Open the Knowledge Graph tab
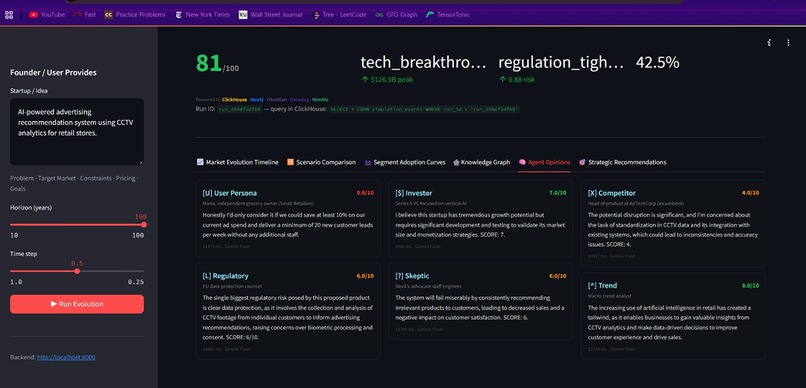Screen dimensions: 806x388 (x=481, y=162)
